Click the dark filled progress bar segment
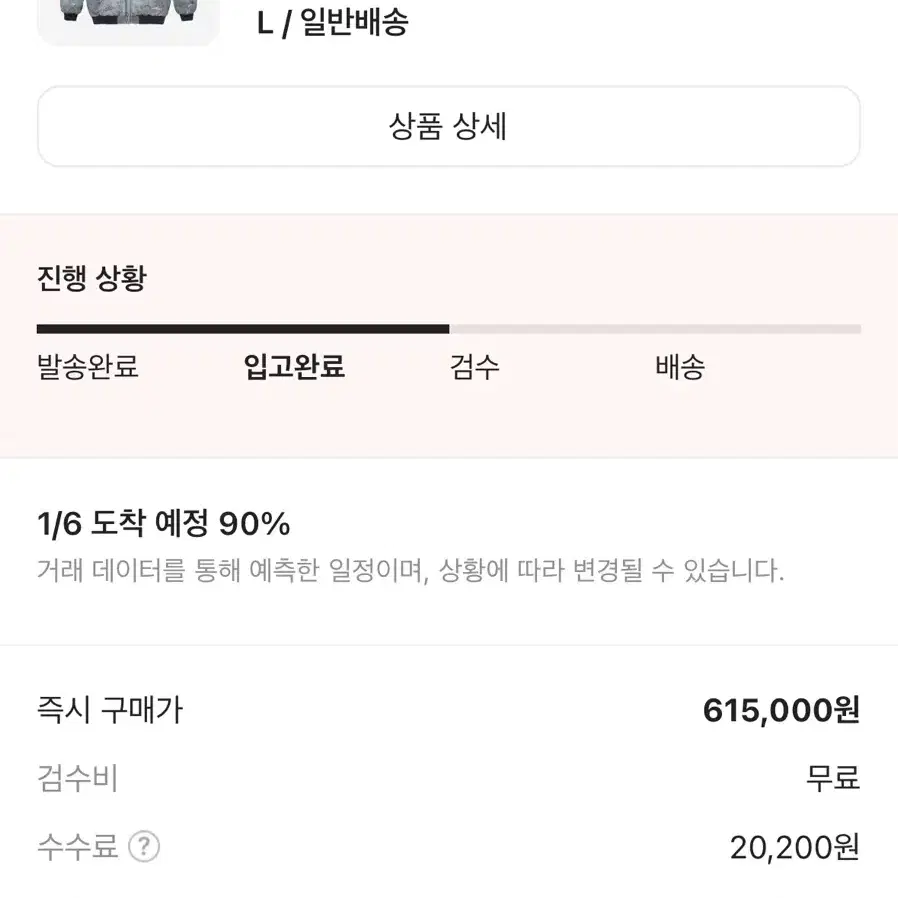The height and width of the screenshot is (898, 898). (243, 329)
